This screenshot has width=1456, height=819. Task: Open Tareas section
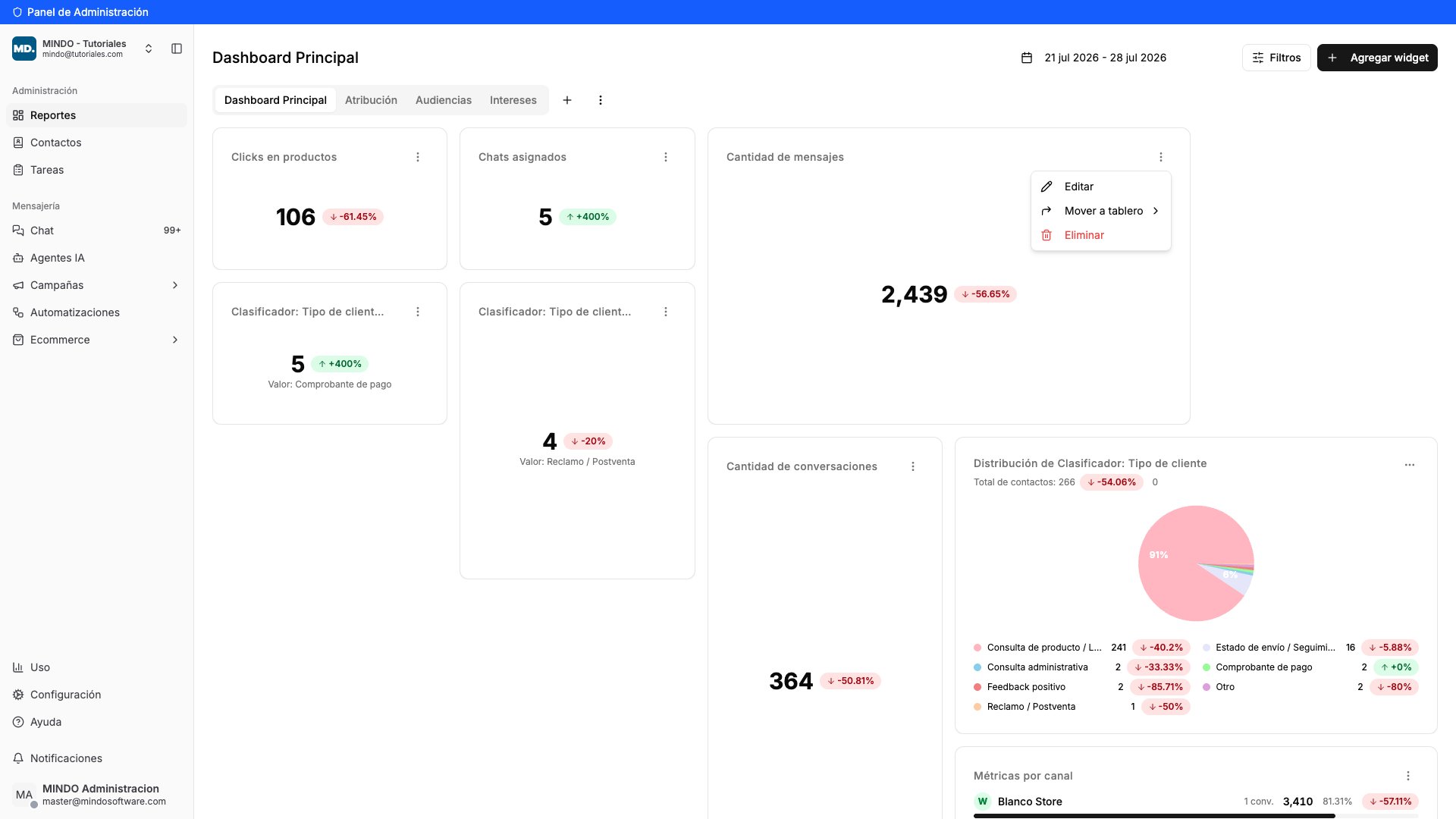click(x=96, y=170)
